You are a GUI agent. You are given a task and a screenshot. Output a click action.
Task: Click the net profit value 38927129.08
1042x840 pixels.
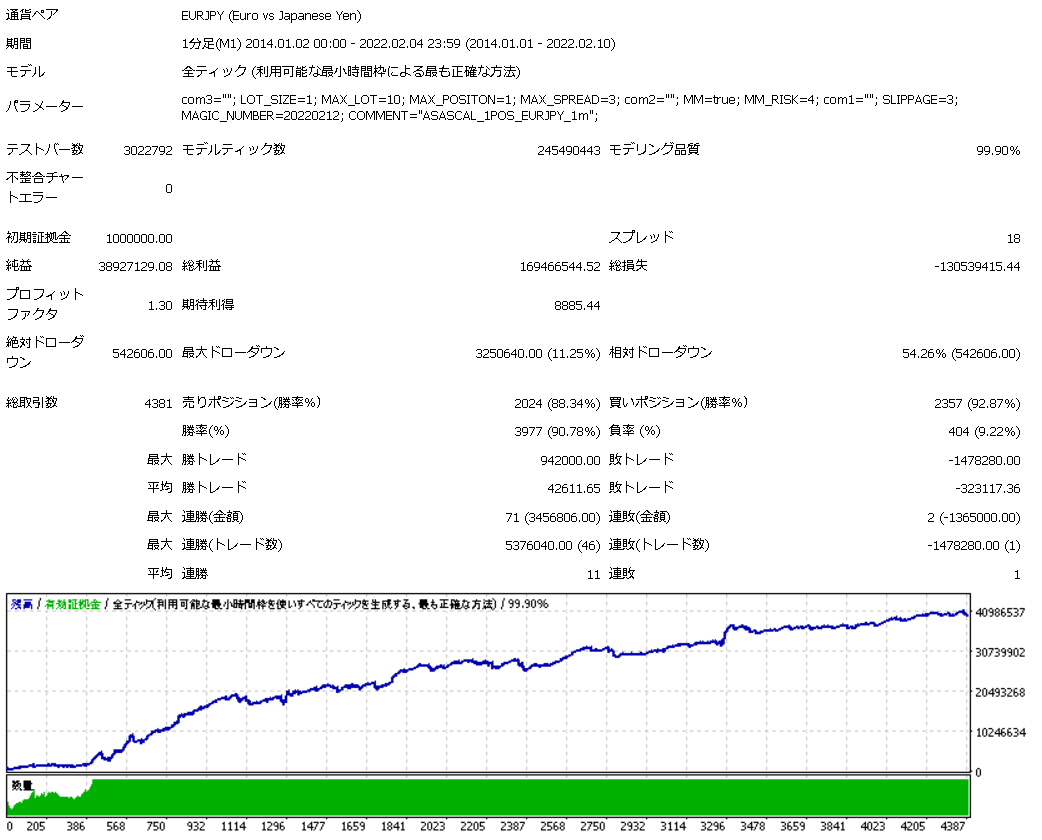pyautogui.click(x=135, y=266)
